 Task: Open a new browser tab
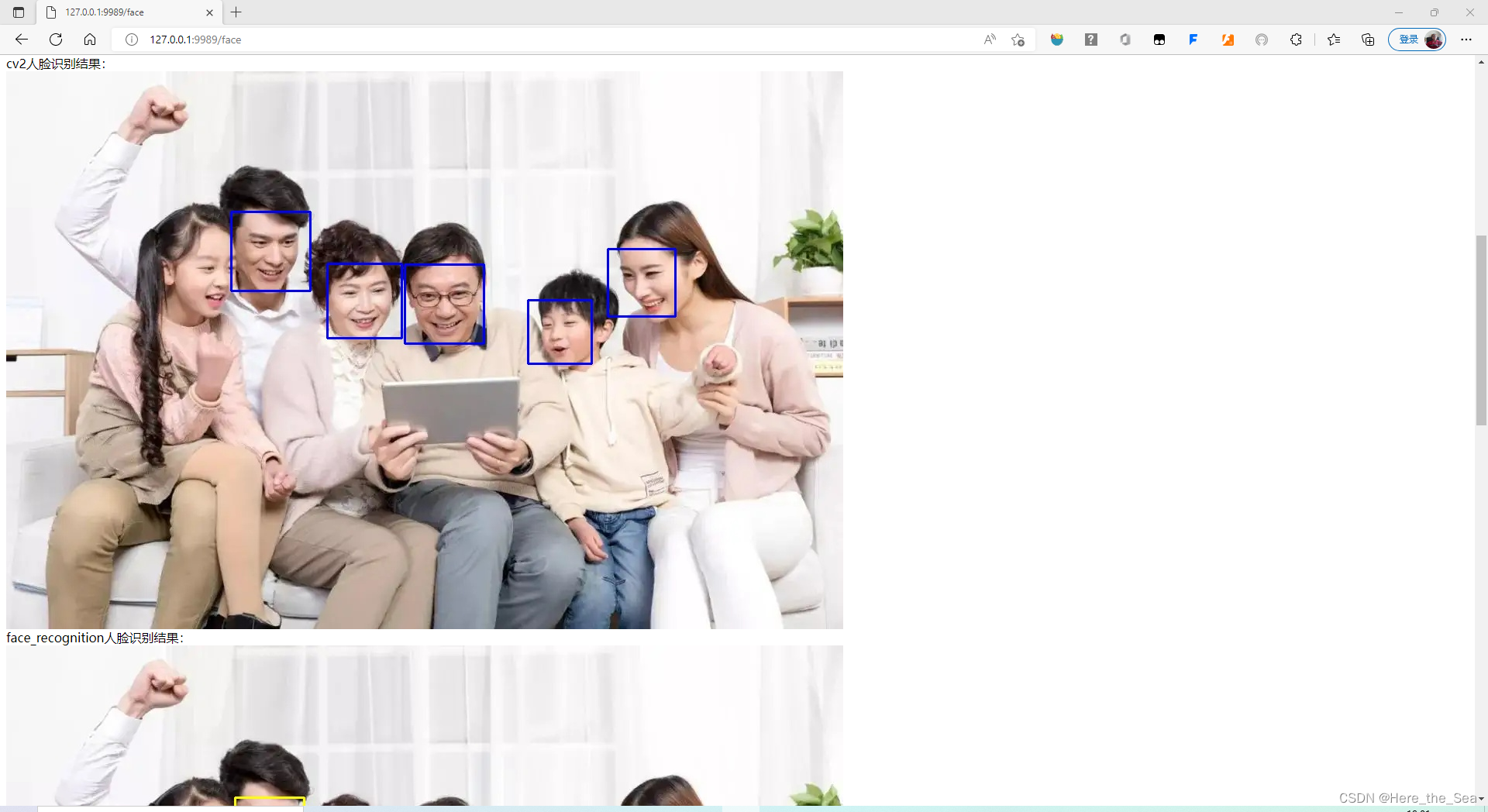point(236,12)
